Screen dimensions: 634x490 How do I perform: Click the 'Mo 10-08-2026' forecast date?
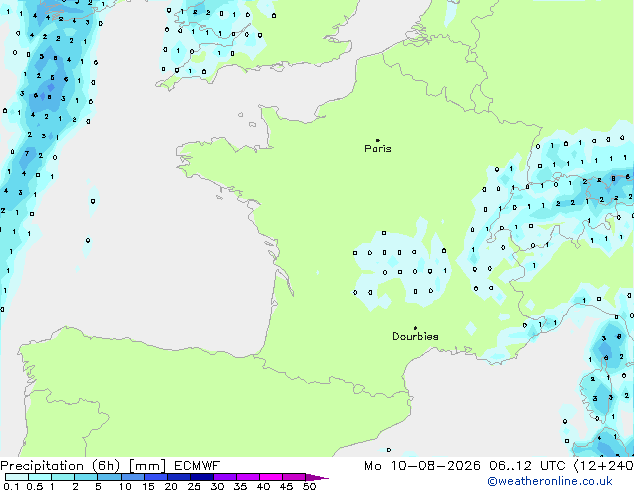tap(422, 466)
